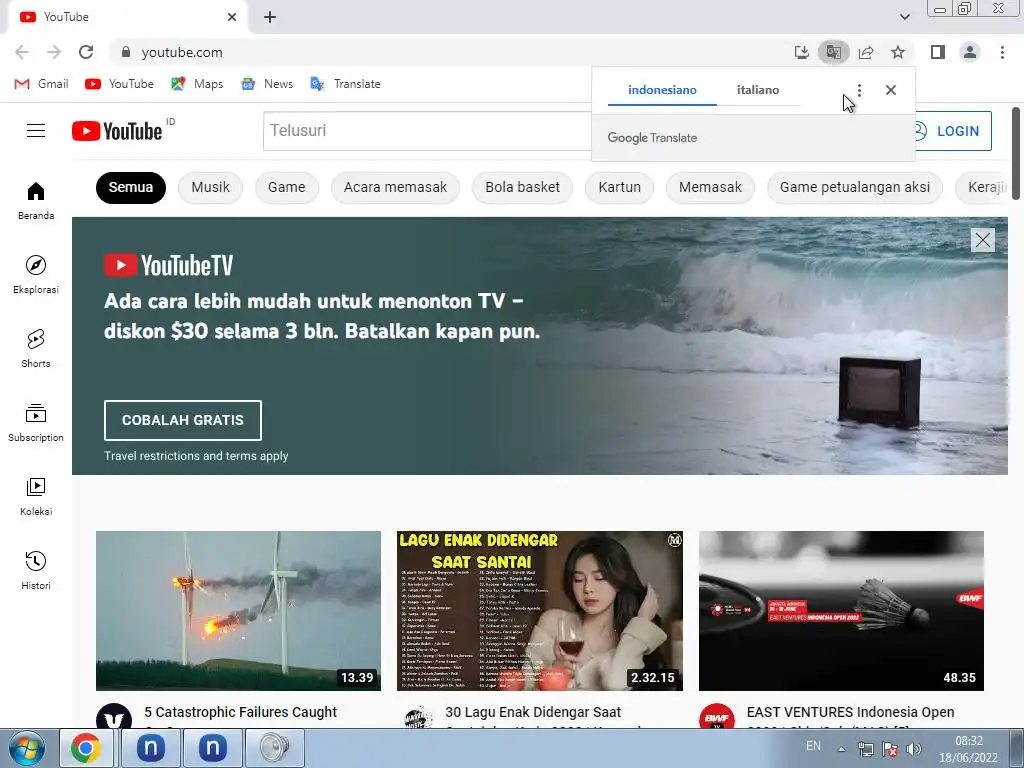The width and height of the screenshot is (1024, 768).
Task: Open Translate bookmark
Action: [x=345, y=84]
